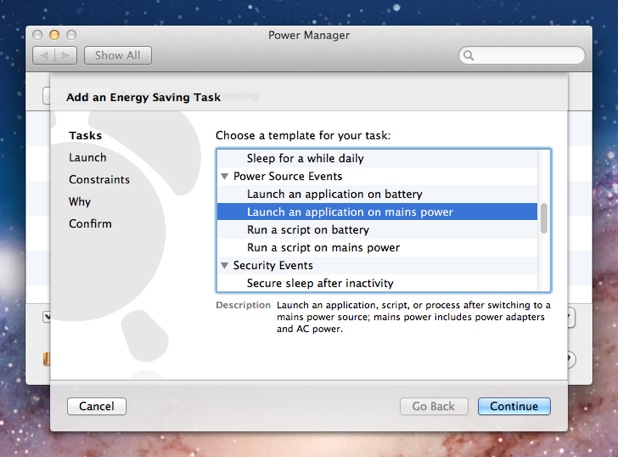The height and width of the screenshot is (457, 618).
Task: Click the Launch step in sidebar
Action: pyautogui.click(x=87, y=158)
